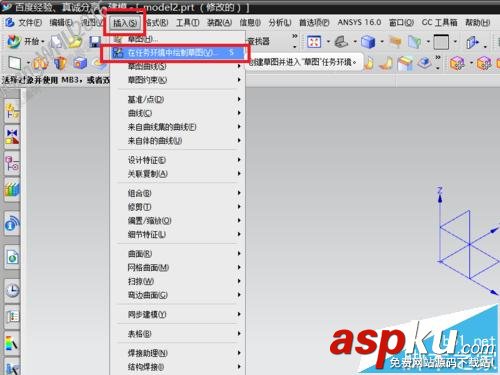The width and height of the screenshot is (500, 375).
Task: Click the layer box icon with arrow
Action: pos(473,42)
